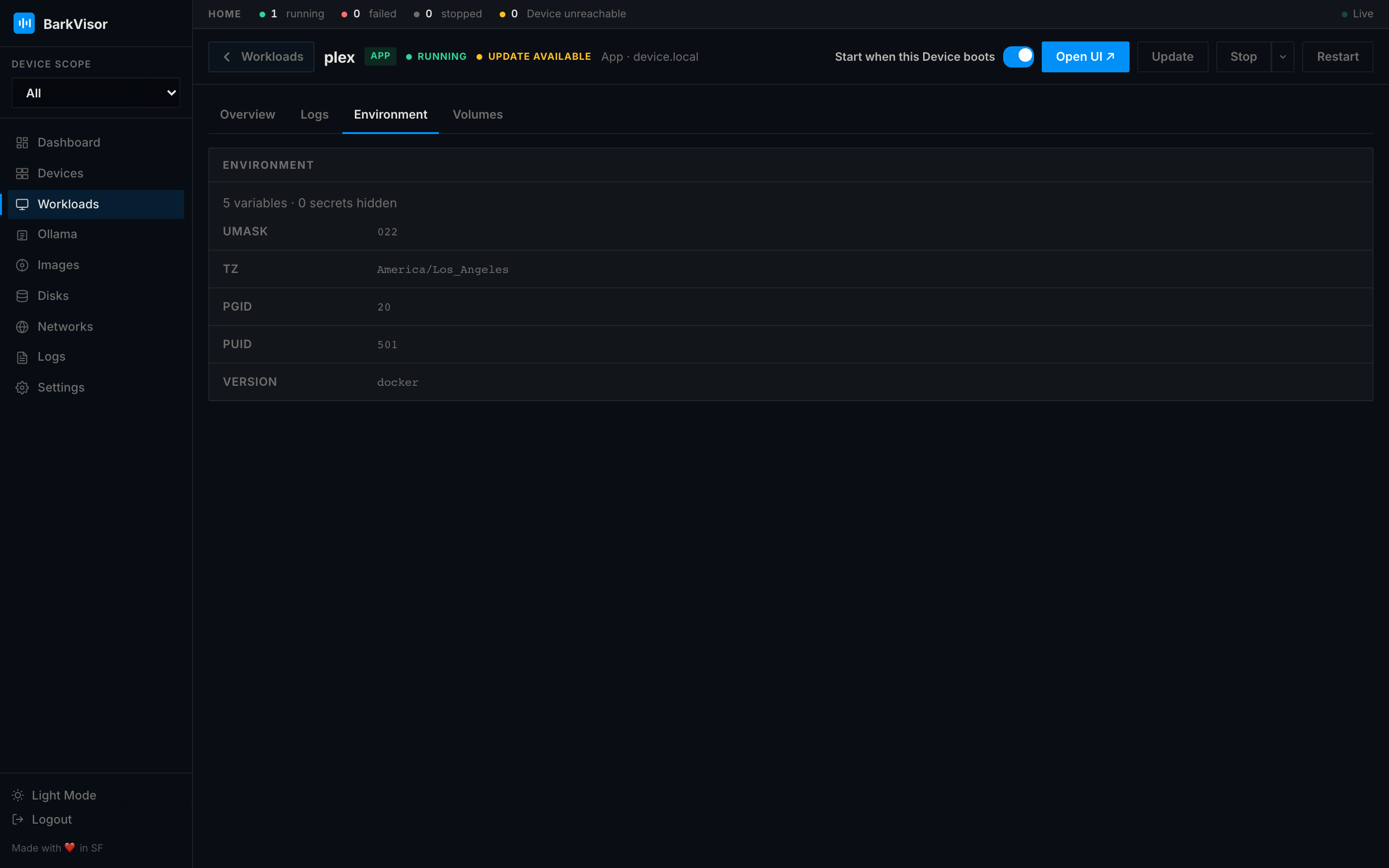Switch to the Overview tab

(247, 114)
